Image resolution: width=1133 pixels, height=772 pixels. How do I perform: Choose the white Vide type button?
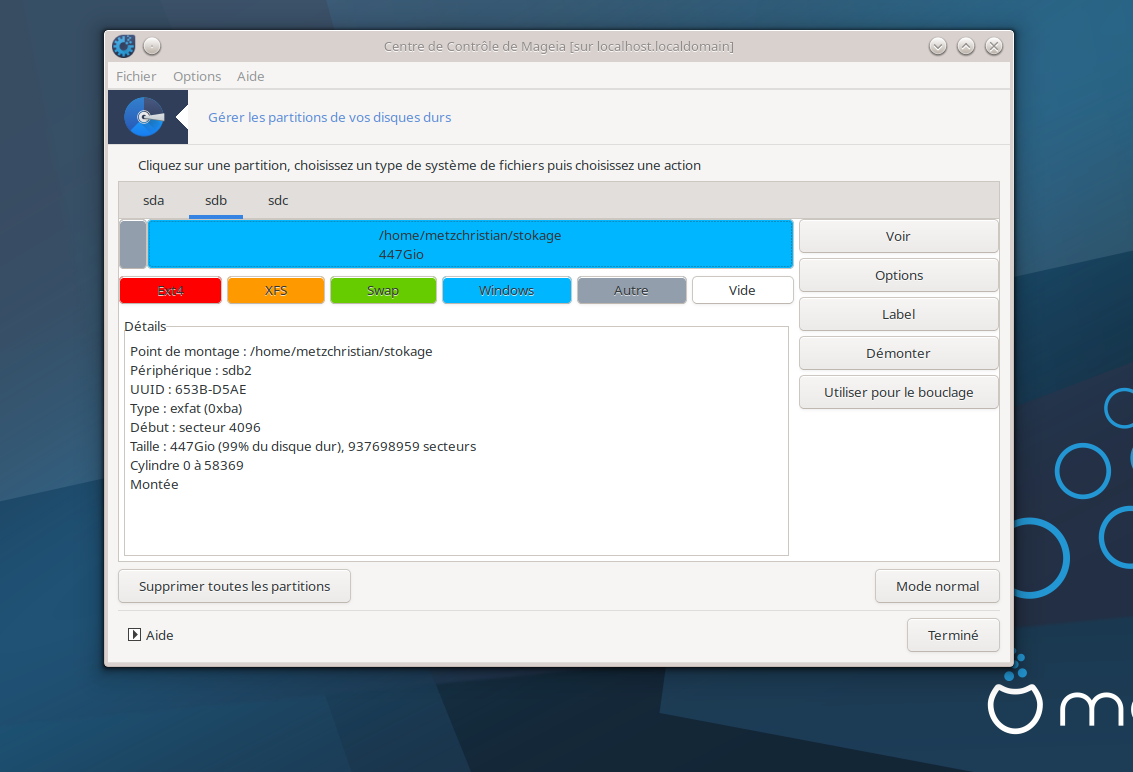click(742, 291)
